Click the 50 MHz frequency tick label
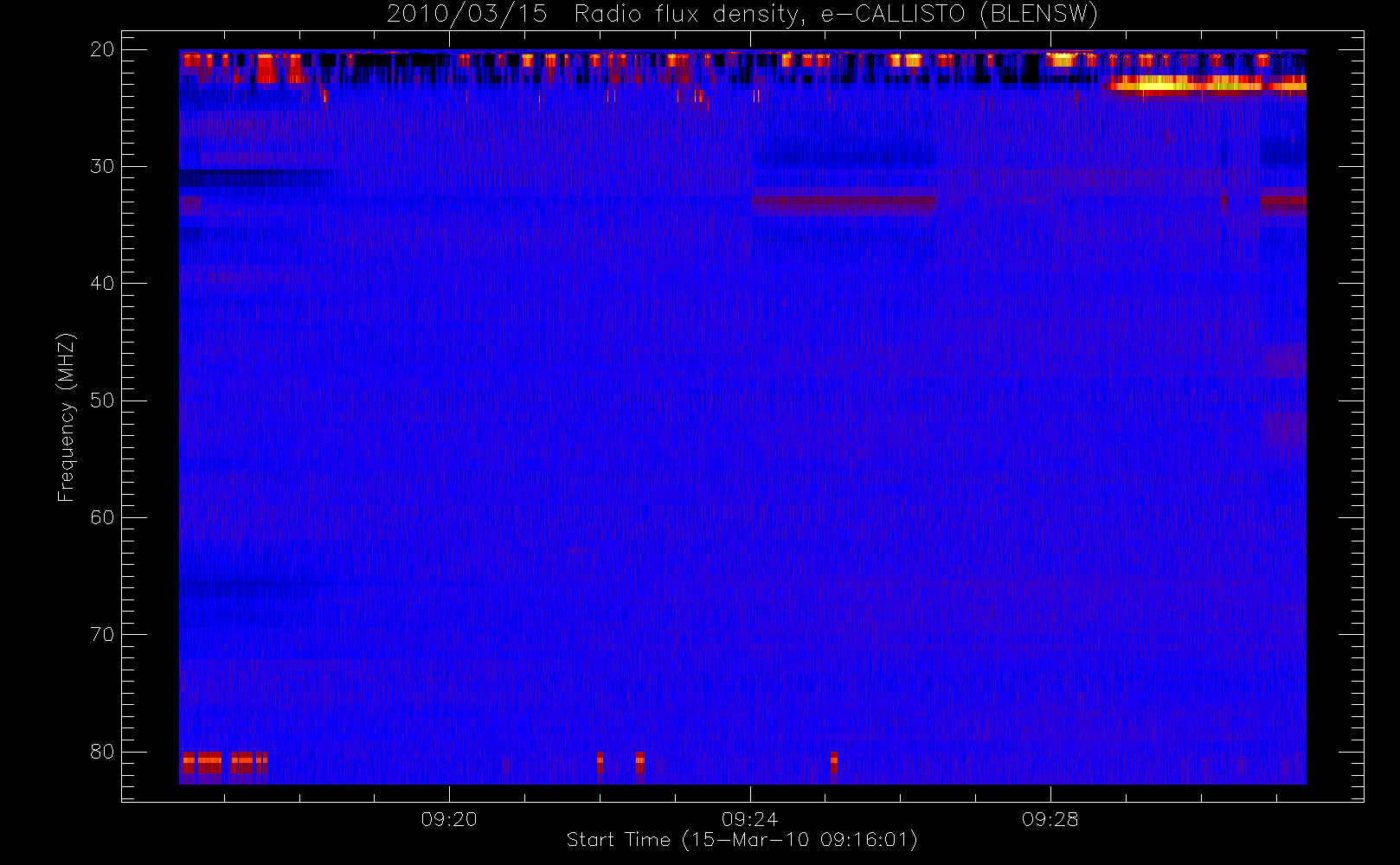1400x865 pixels. (x=102, y=400)
